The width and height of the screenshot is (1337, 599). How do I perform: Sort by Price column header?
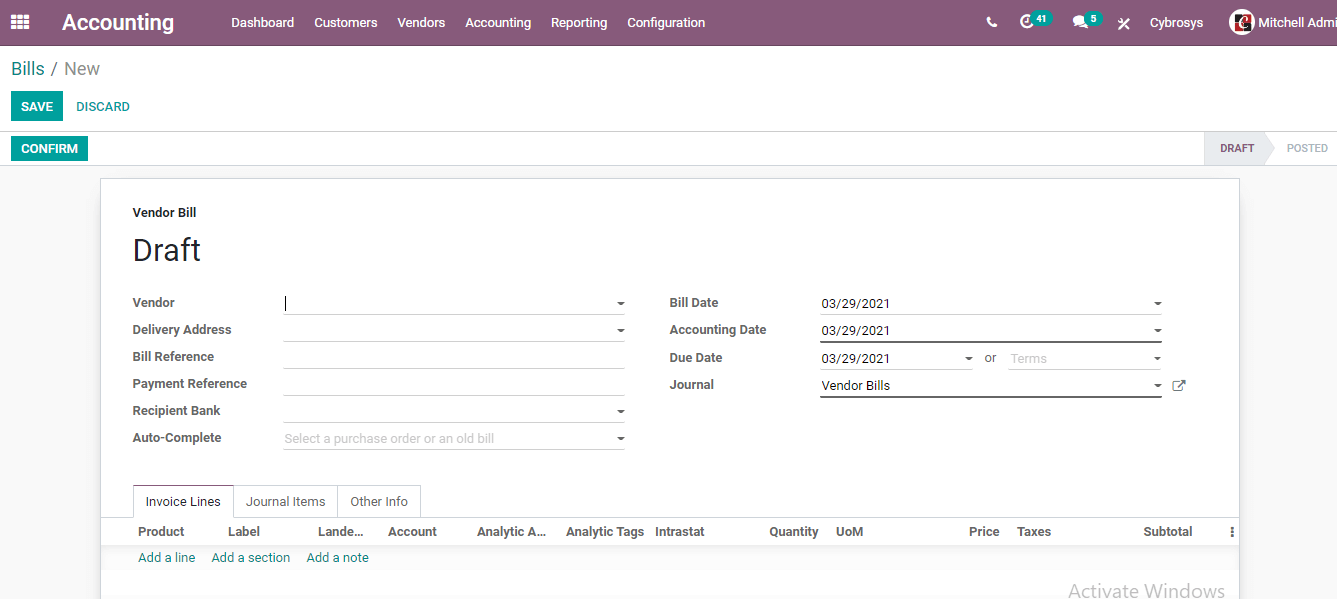984,532
